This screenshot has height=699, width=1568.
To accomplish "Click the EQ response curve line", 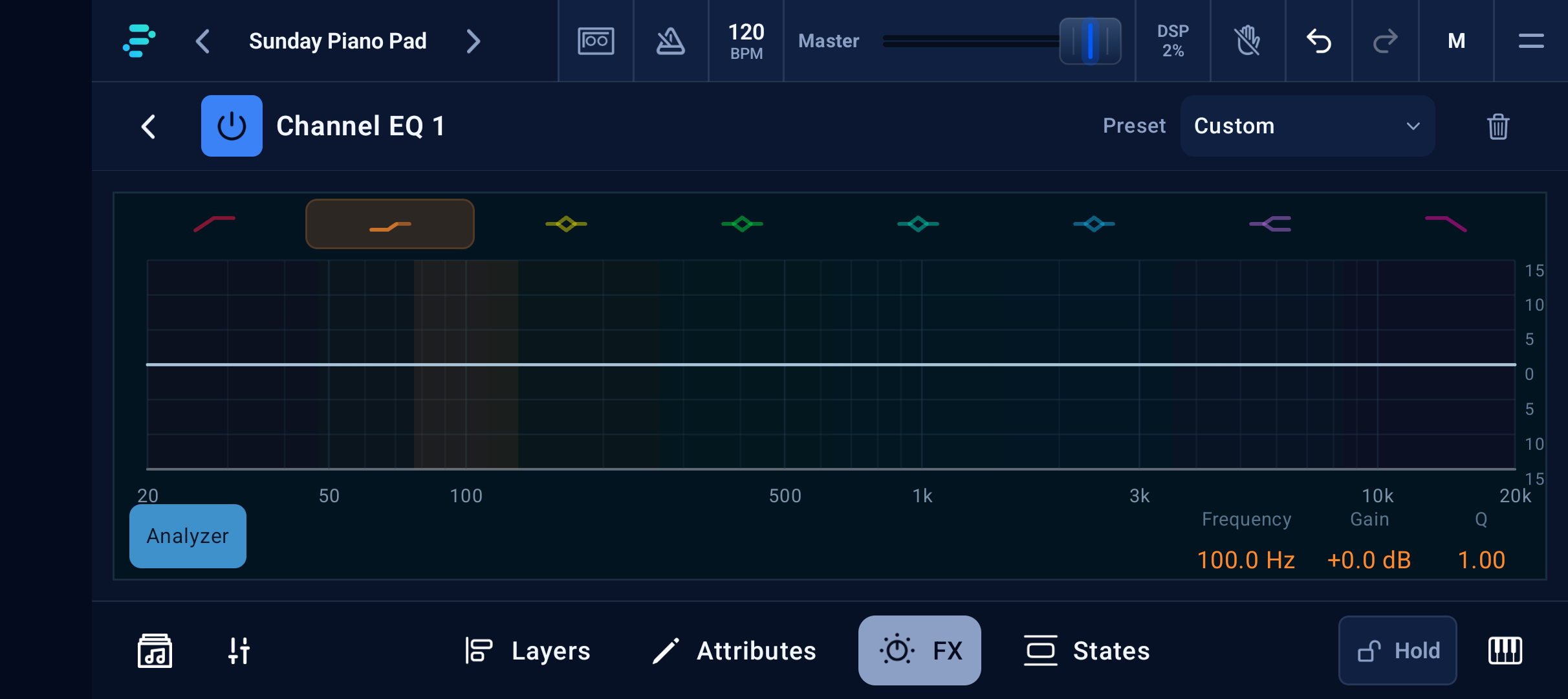I will pos(831,364).
